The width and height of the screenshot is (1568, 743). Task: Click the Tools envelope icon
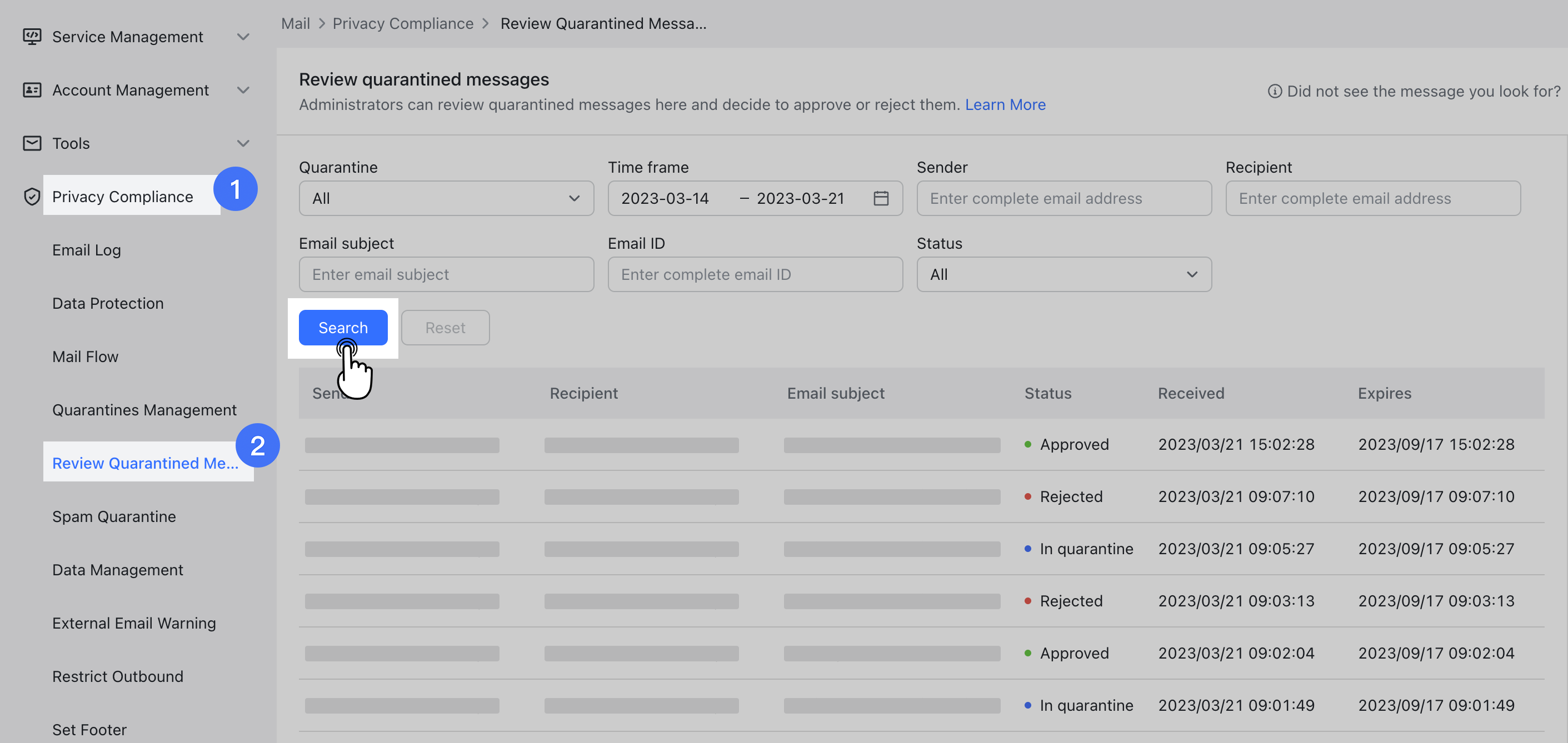coord(32,143)
